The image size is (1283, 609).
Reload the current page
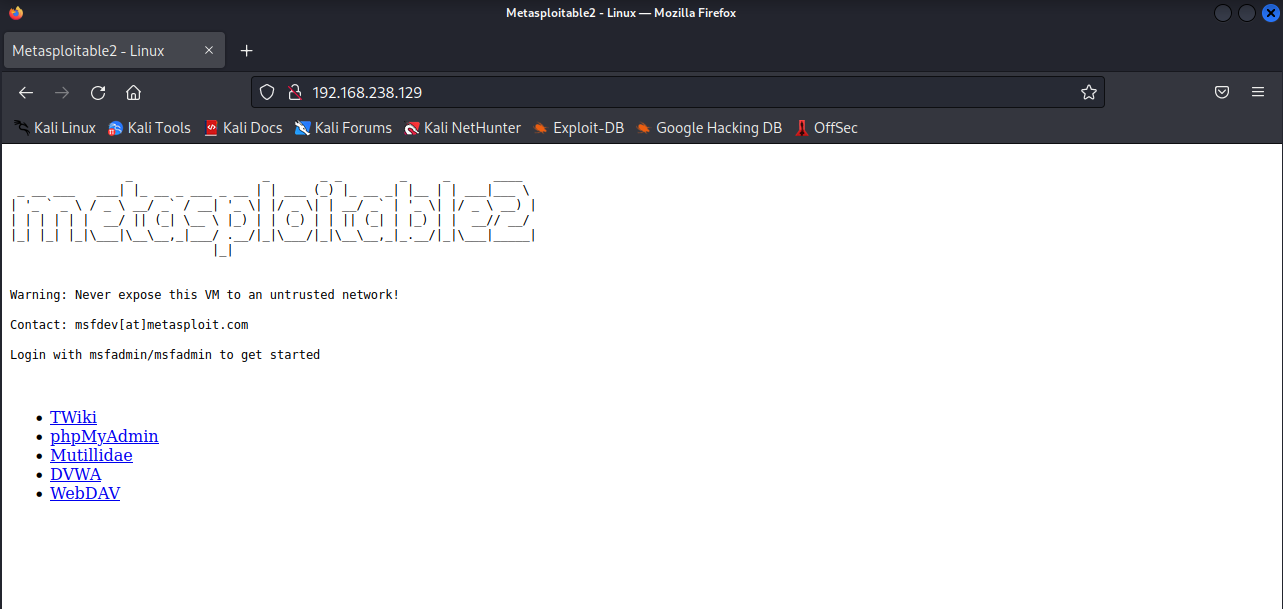pyautogui.click(x=98, y=92)
